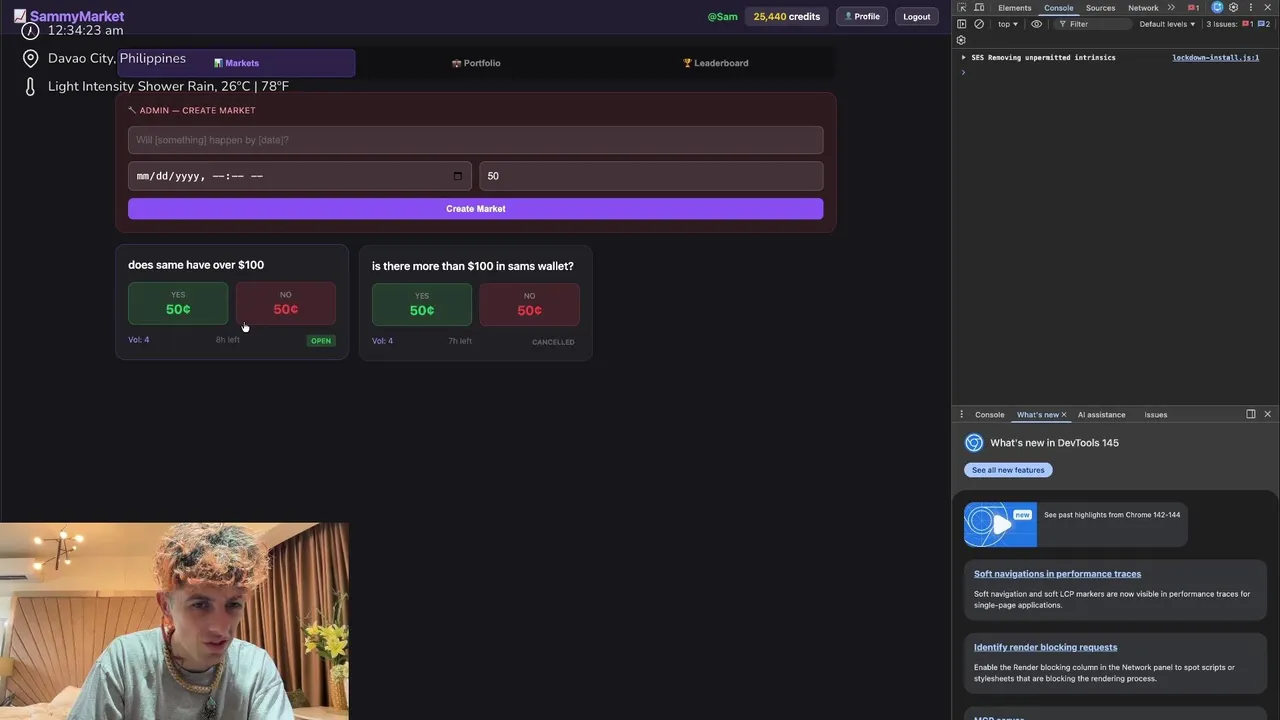
Task: Open the Default levels dropdown
Action: [1167, 24]
